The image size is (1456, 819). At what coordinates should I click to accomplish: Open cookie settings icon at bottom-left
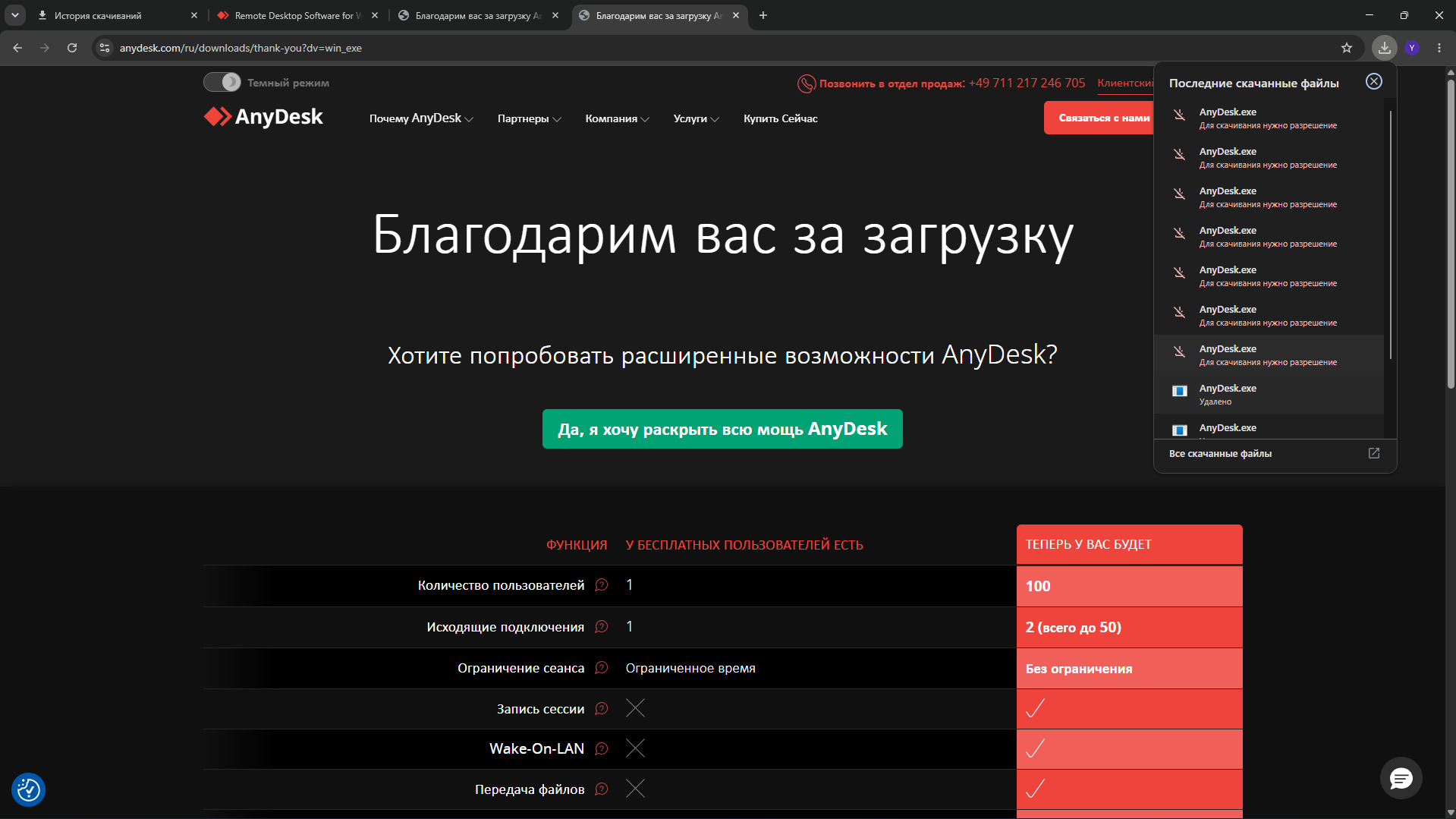(29, 789)
